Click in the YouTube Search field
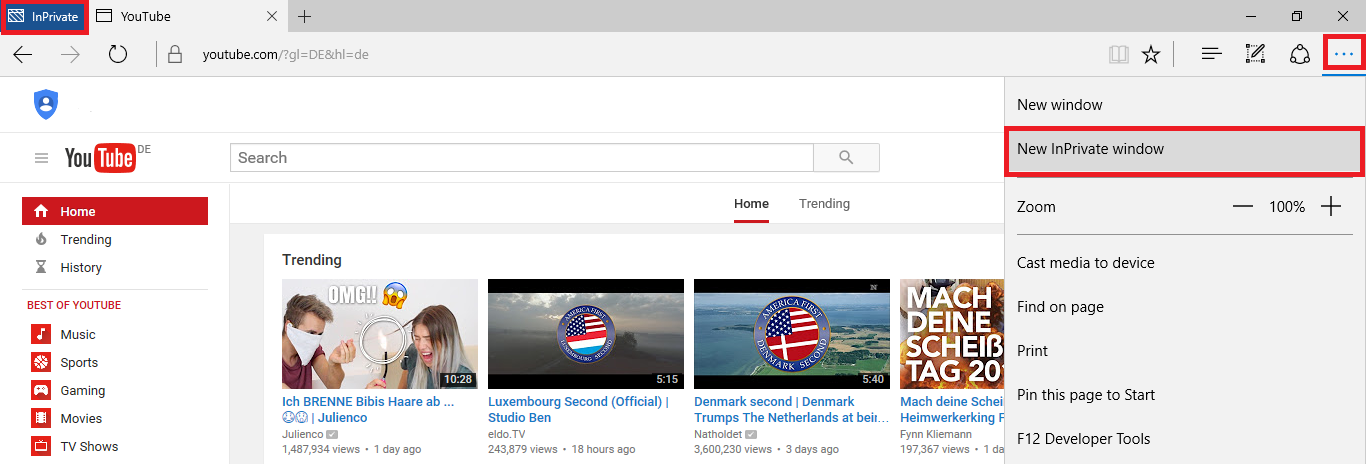1366x464 pixels. [521, 158]
